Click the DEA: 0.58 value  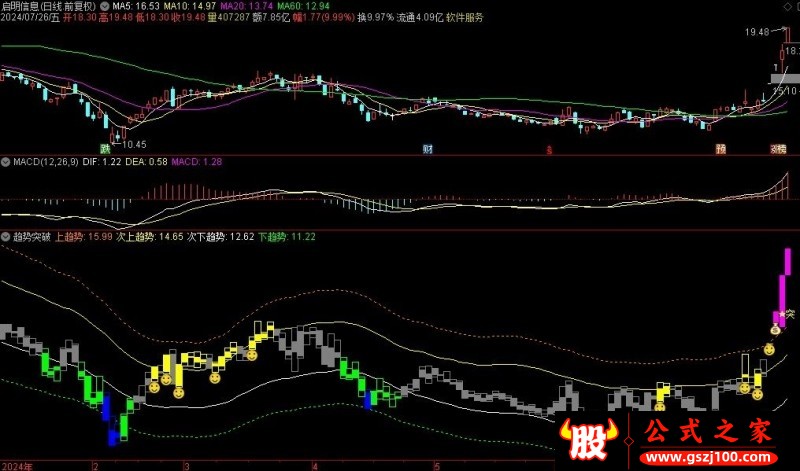(x=146, y=162)
